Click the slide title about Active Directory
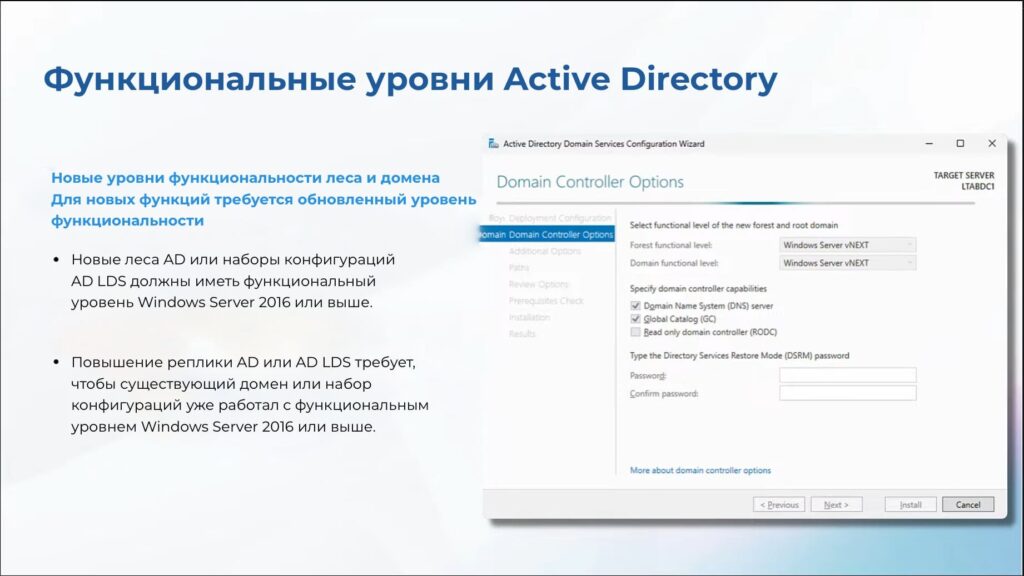This screenshot has height=576, width=1024. point(410,79)
